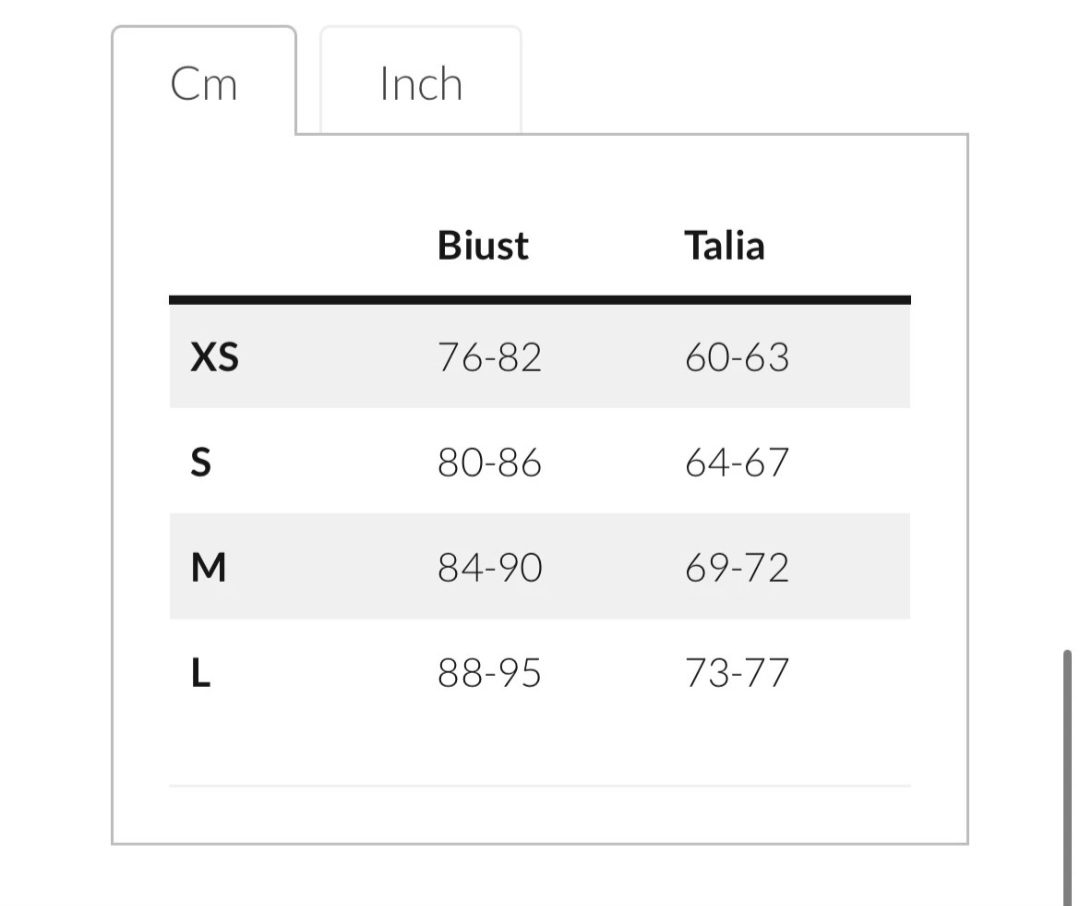Select the XS size label
This screenshot has height=906, width=1080.
(x=215, y=357)
